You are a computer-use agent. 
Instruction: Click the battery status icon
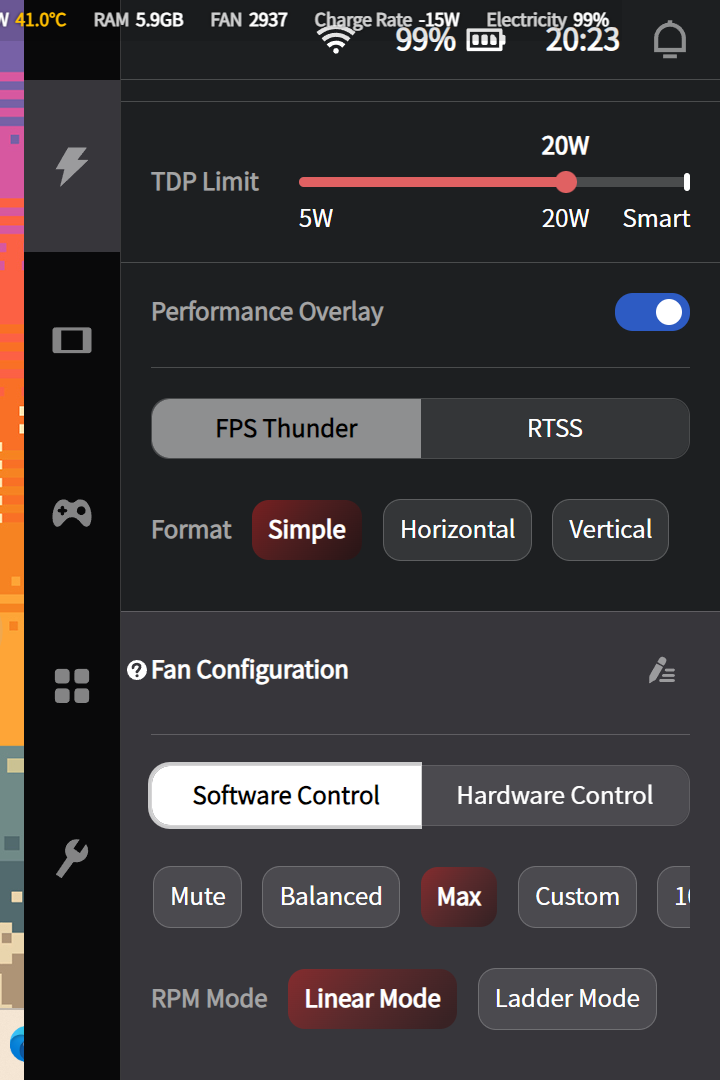click(486, 40)
